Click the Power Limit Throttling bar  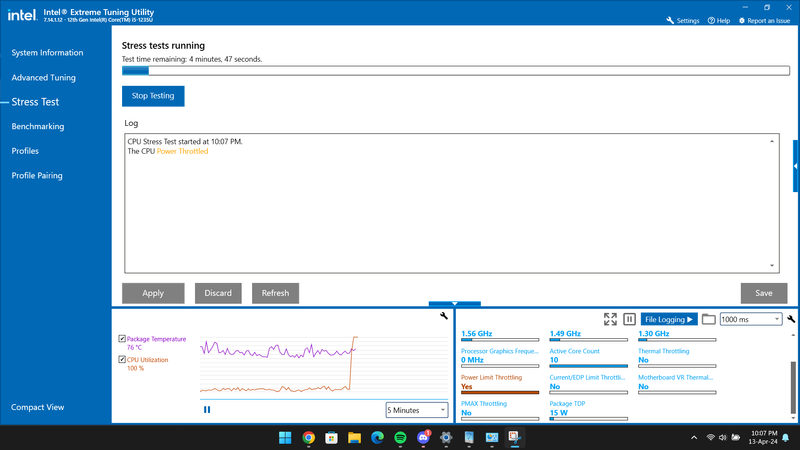(500, 392)
